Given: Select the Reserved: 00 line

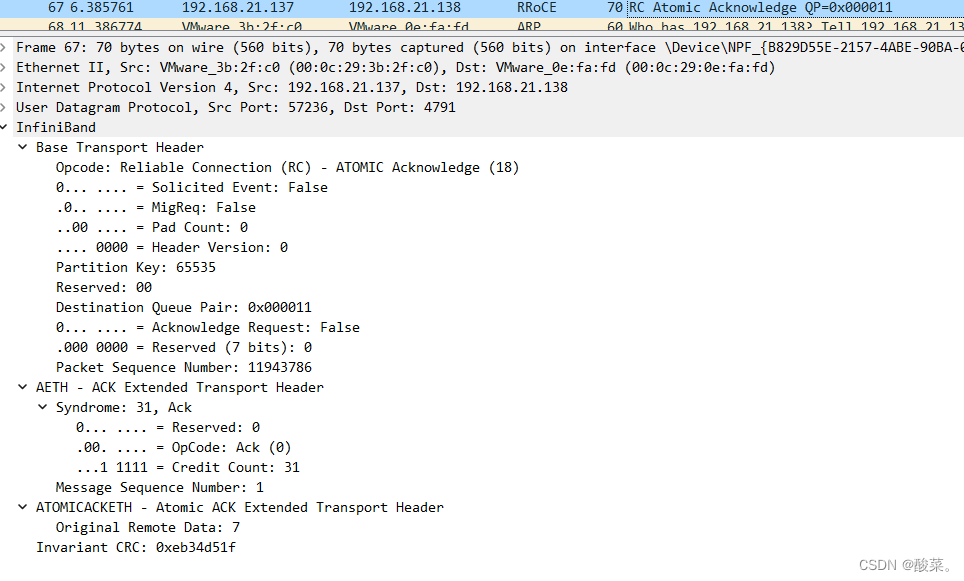Looking at the screenshot, I should tap(104, 287).
